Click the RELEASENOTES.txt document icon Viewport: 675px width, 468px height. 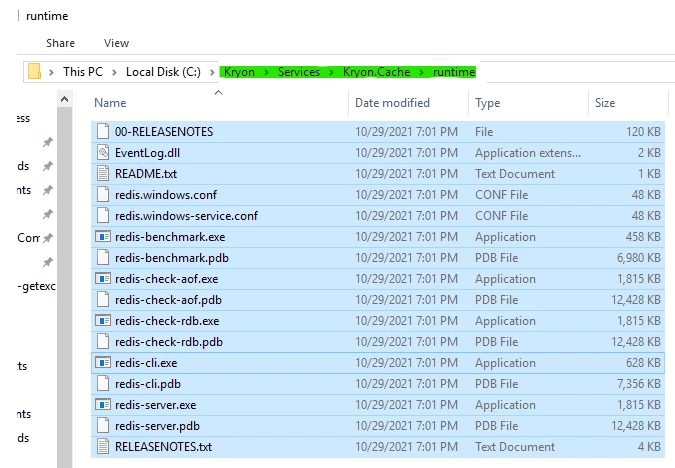103,446
